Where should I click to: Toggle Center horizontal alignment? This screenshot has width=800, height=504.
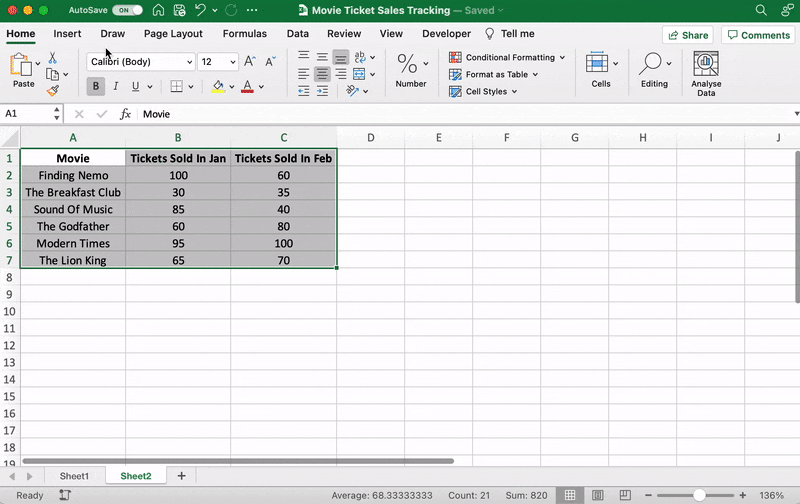coord(322,74)
